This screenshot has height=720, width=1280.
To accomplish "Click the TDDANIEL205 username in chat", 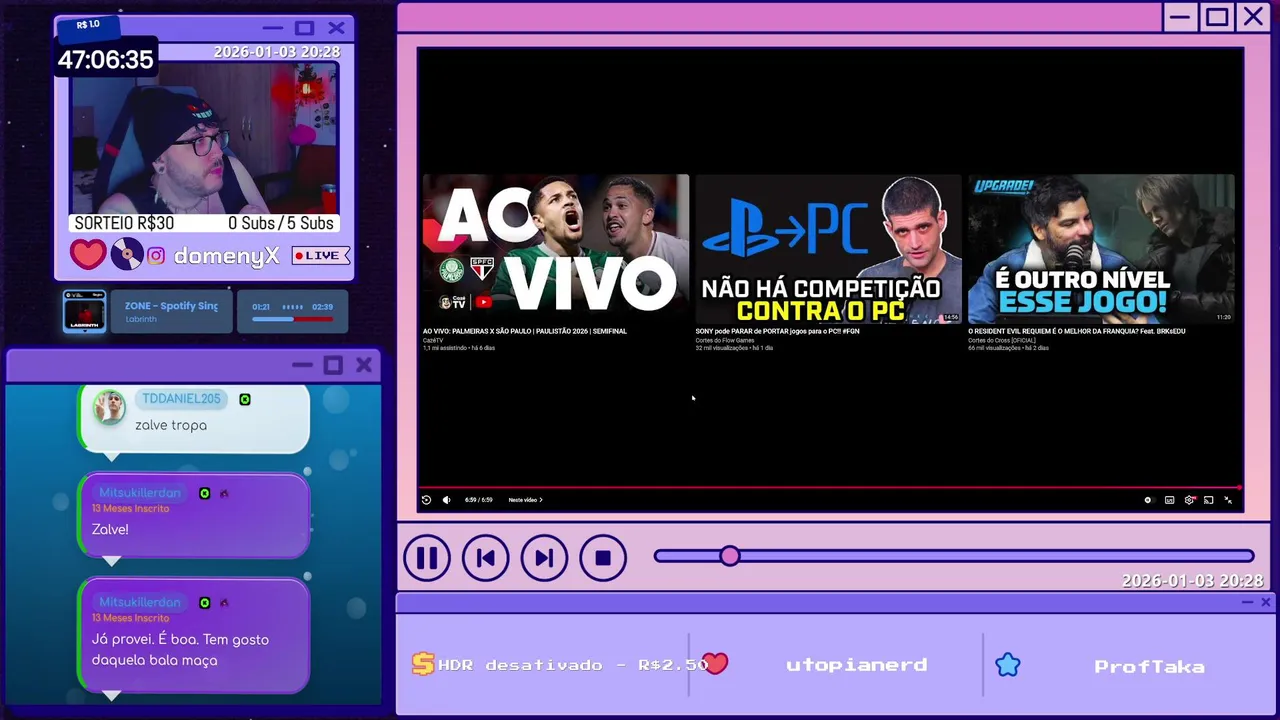I will [181, 399].
